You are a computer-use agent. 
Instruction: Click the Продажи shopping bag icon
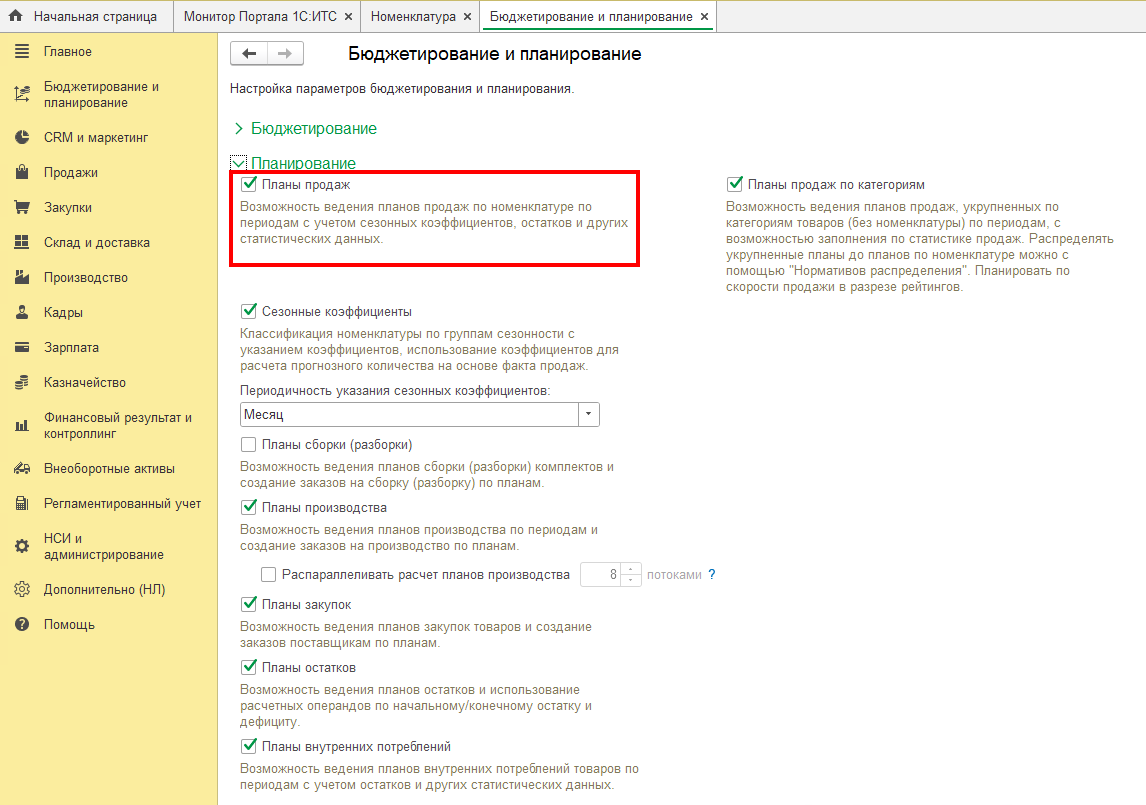pyautogui.click(x=22, y=172)
